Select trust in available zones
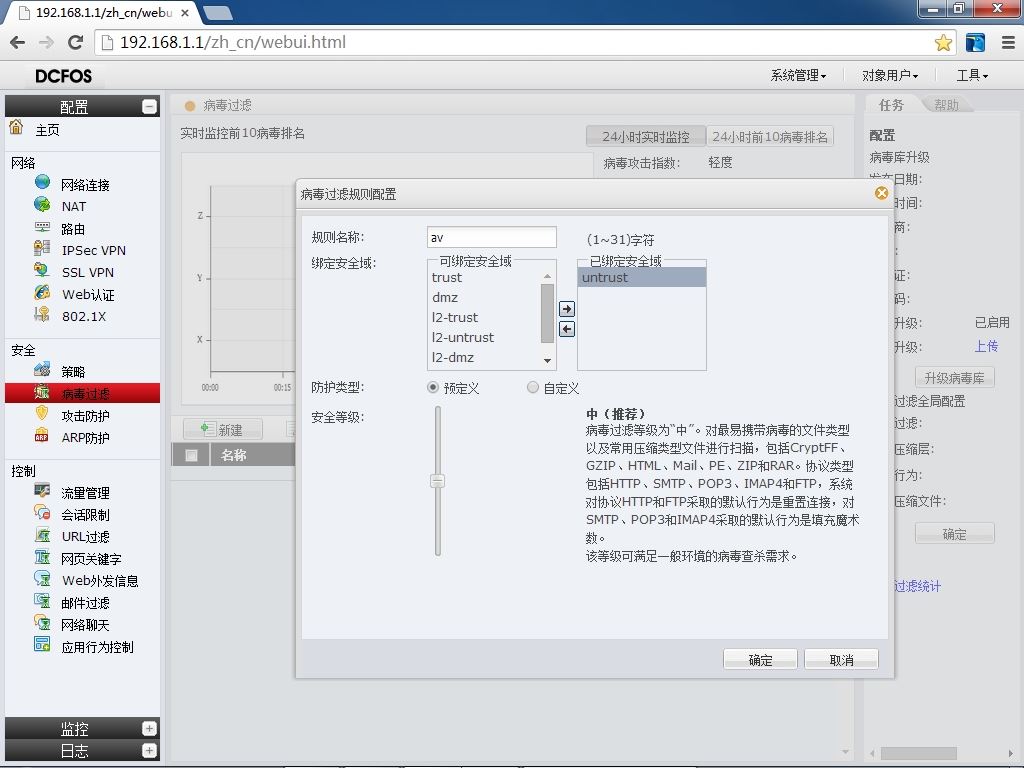1024x768 pixels. 485,278
